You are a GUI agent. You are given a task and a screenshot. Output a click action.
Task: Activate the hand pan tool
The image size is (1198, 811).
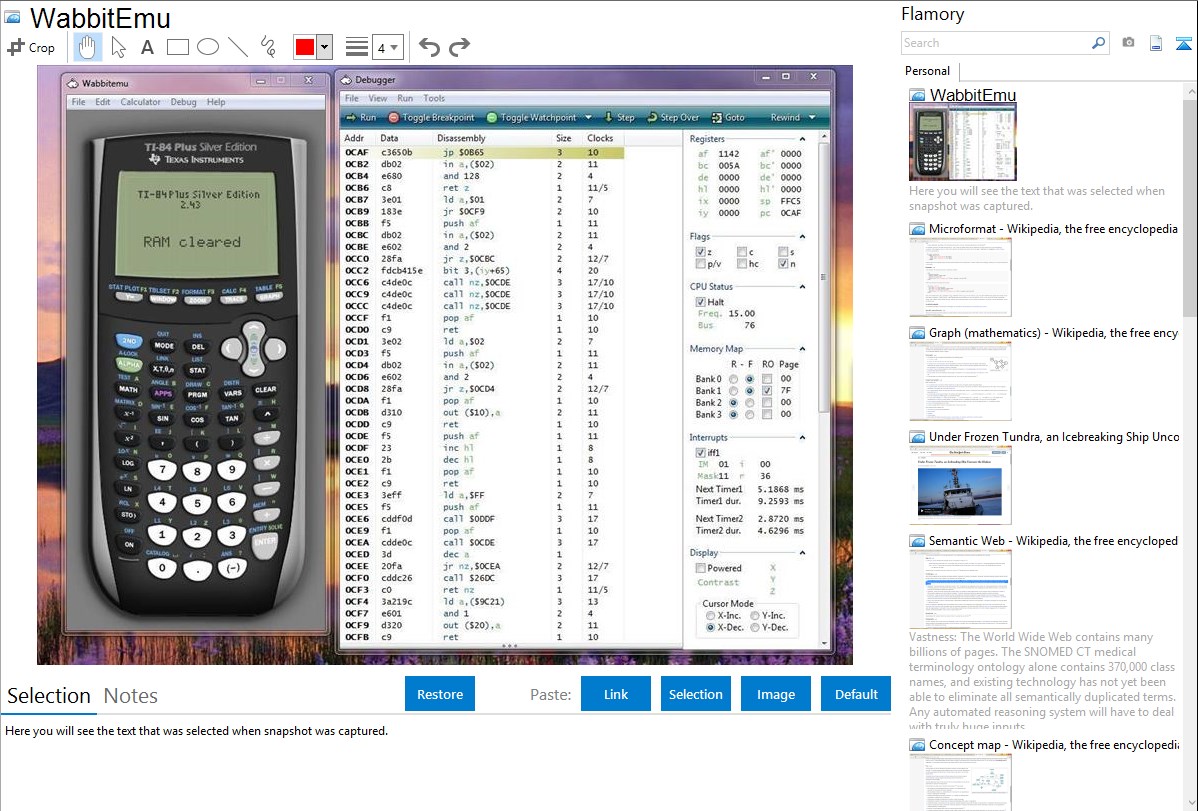point(87,47)
